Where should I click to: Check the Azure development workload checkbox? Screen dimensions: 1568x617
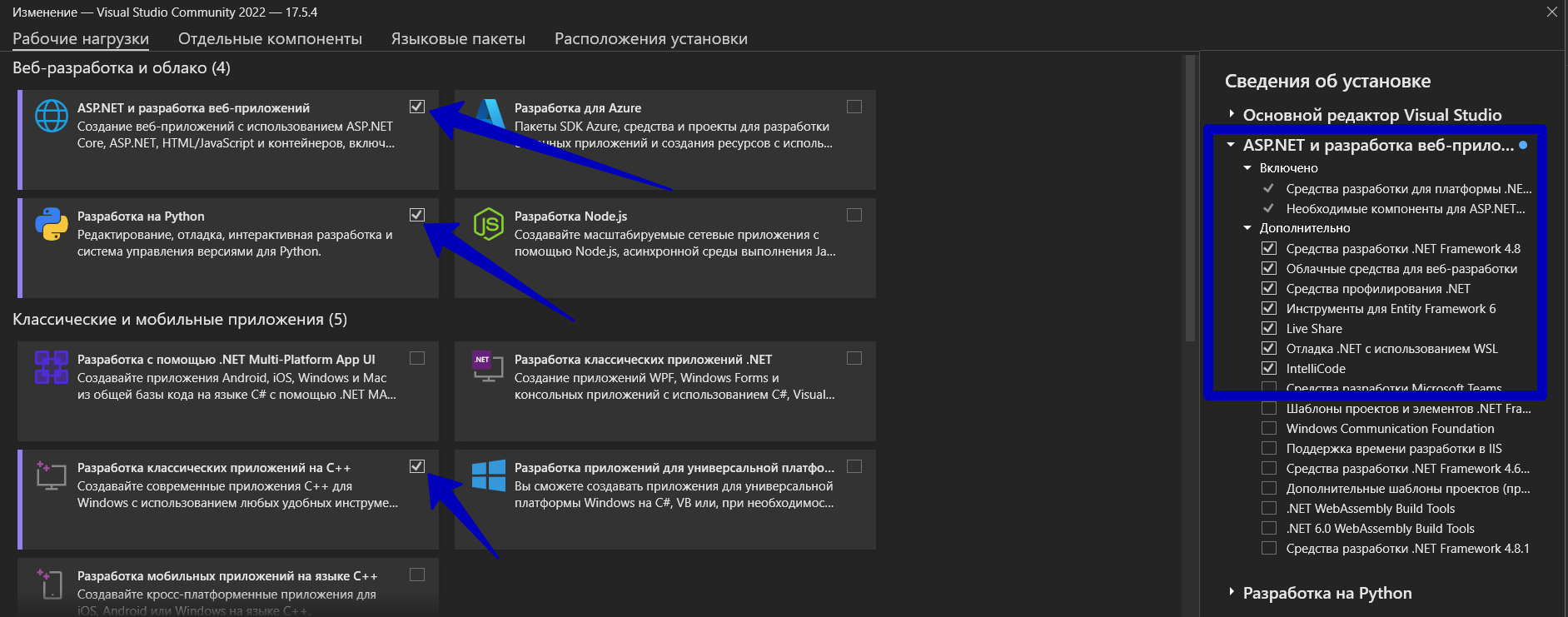854,107
